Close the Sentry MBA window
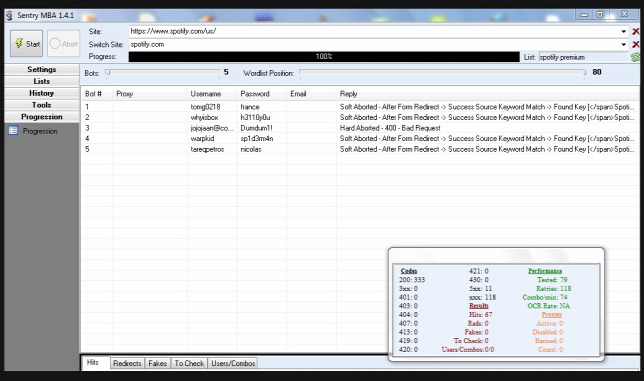The image size is (644, 381). 624,14
